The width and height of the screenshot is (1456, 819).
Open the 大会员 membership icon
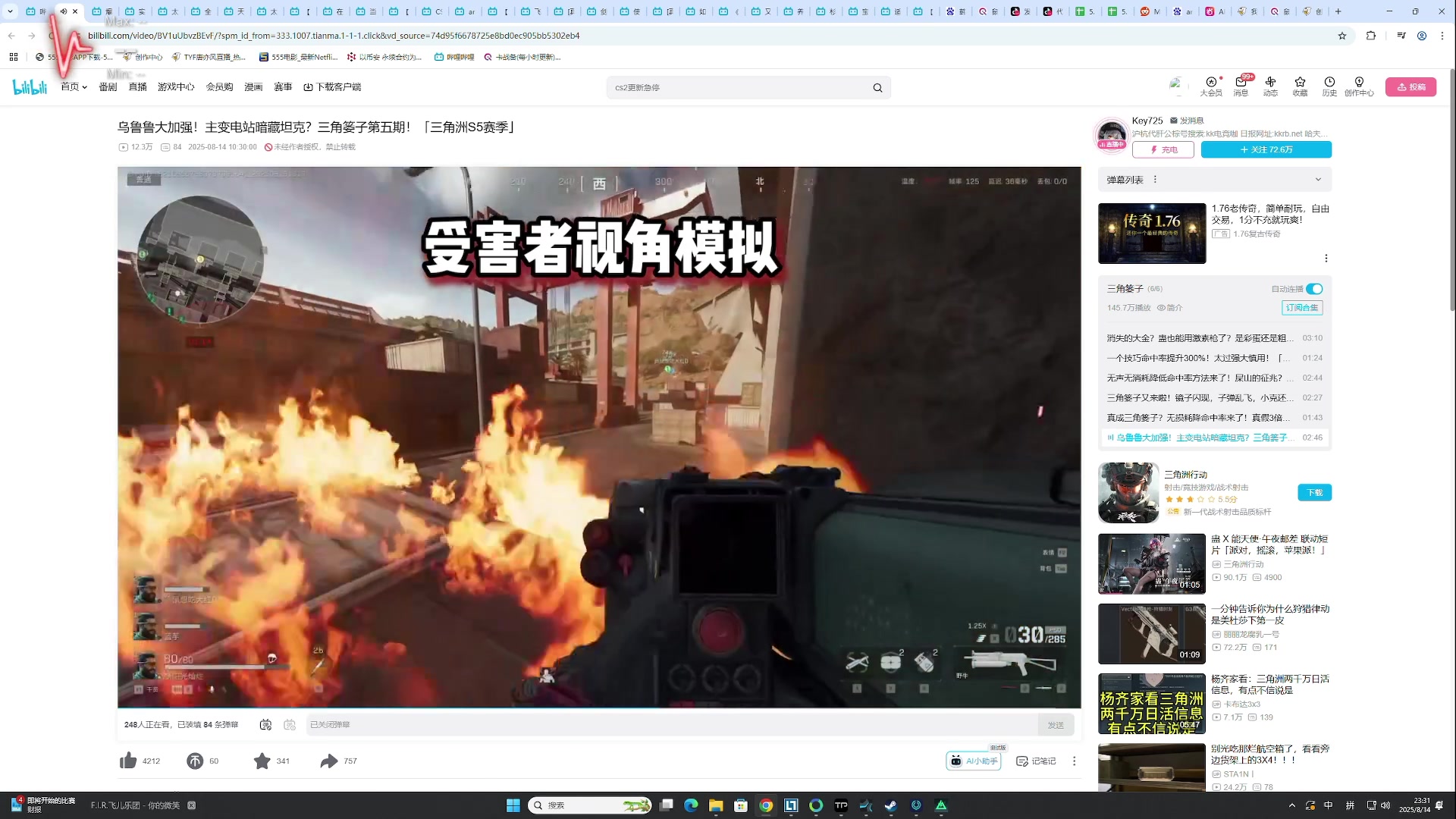pos(1211,86)
